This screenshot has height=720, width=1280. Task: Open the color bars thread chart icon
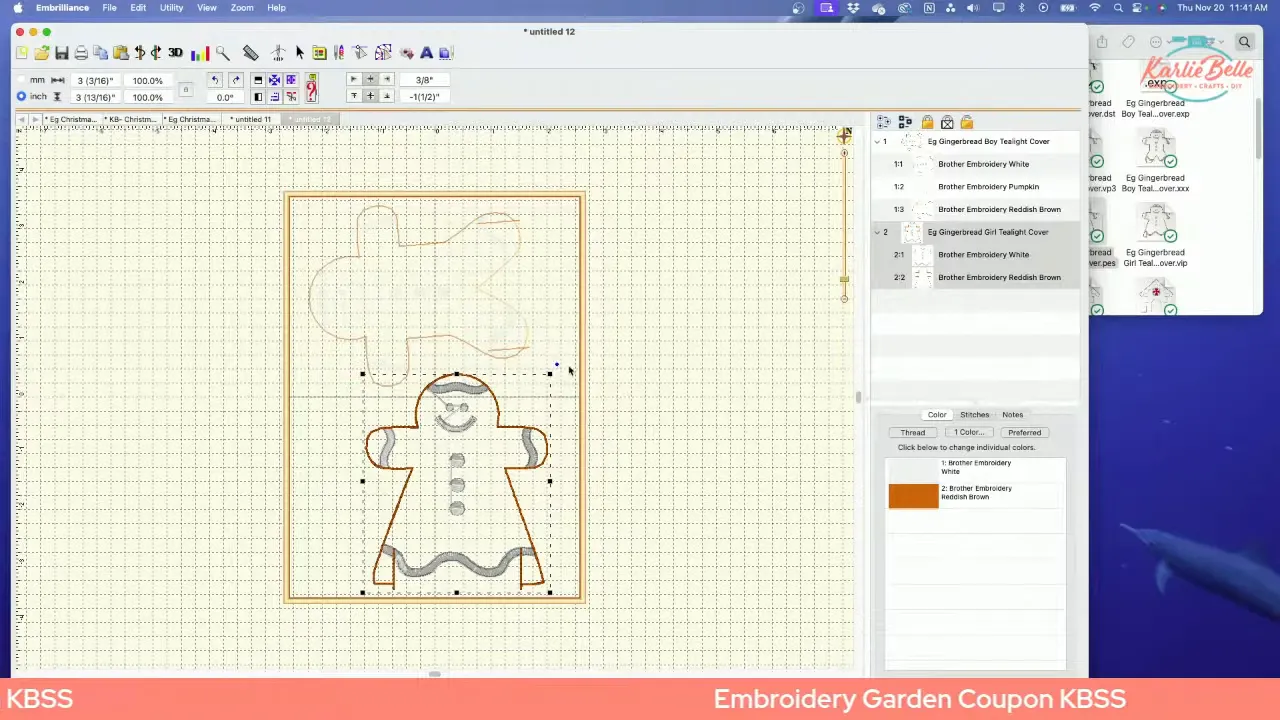[x=200, y=53]
